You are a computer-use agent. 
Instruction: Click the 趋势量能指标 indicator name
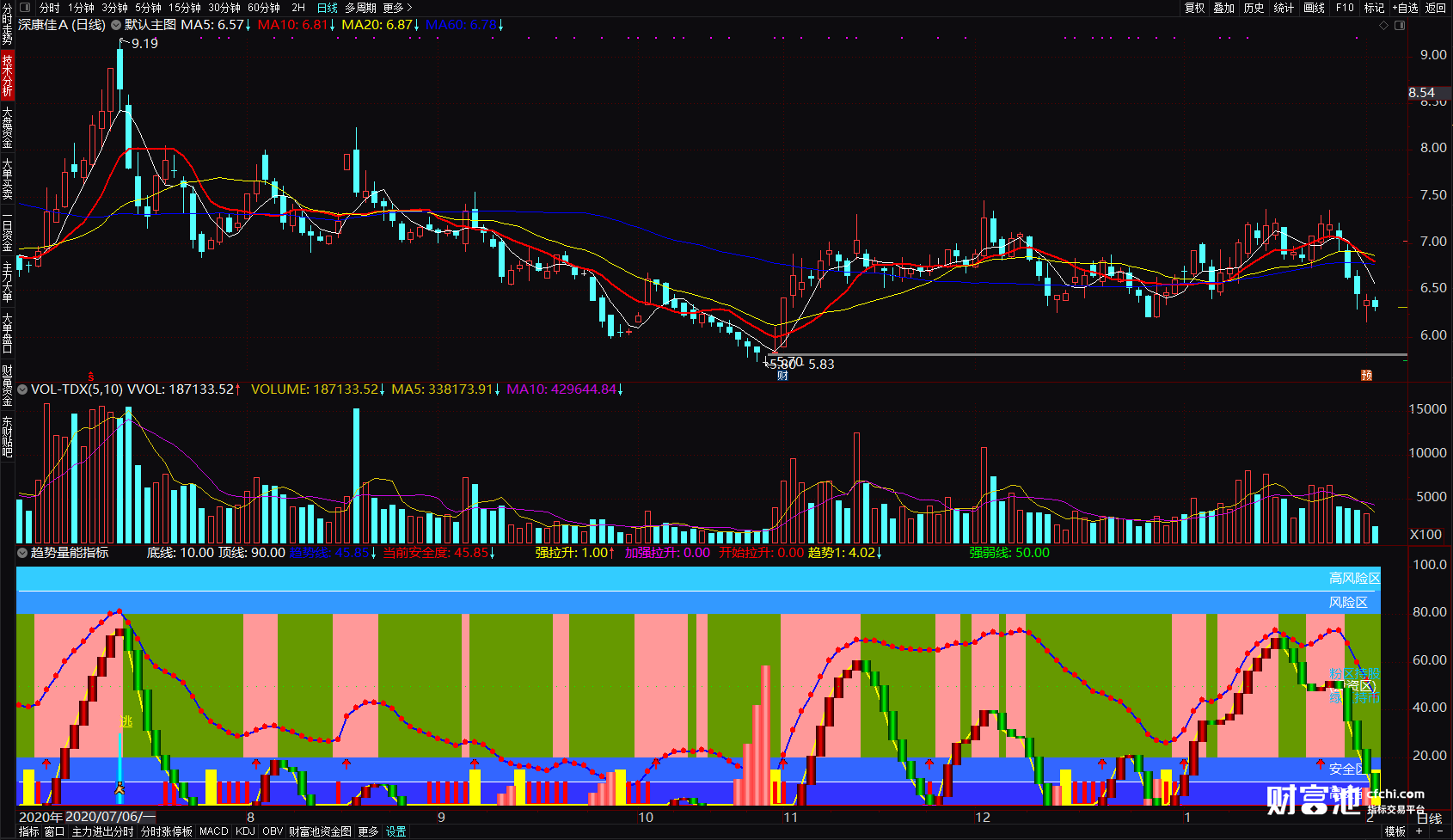click(70, 553)
